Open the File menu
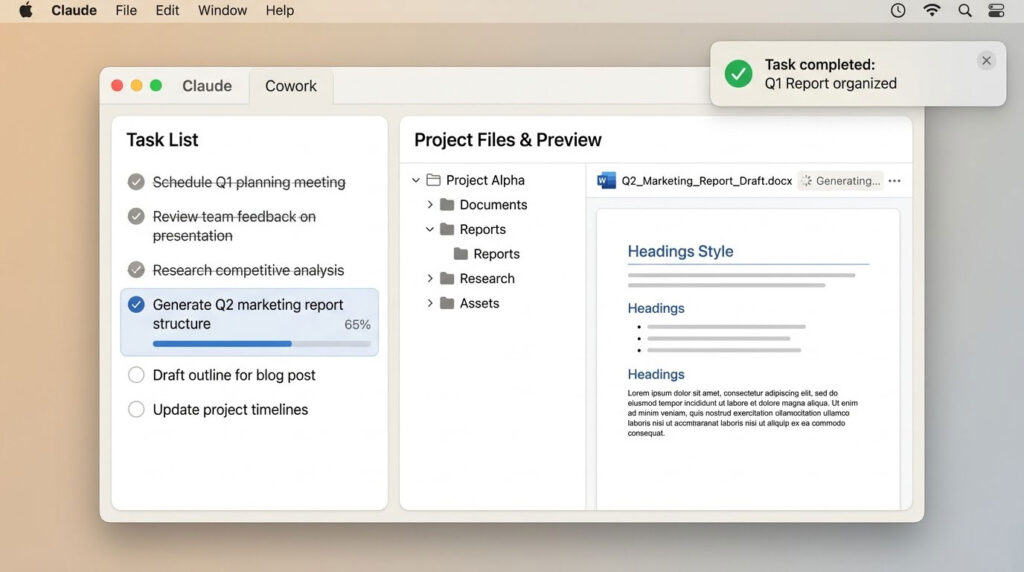Image resolution: width=1024 pixels, height=572 pixels. [126, 10]
